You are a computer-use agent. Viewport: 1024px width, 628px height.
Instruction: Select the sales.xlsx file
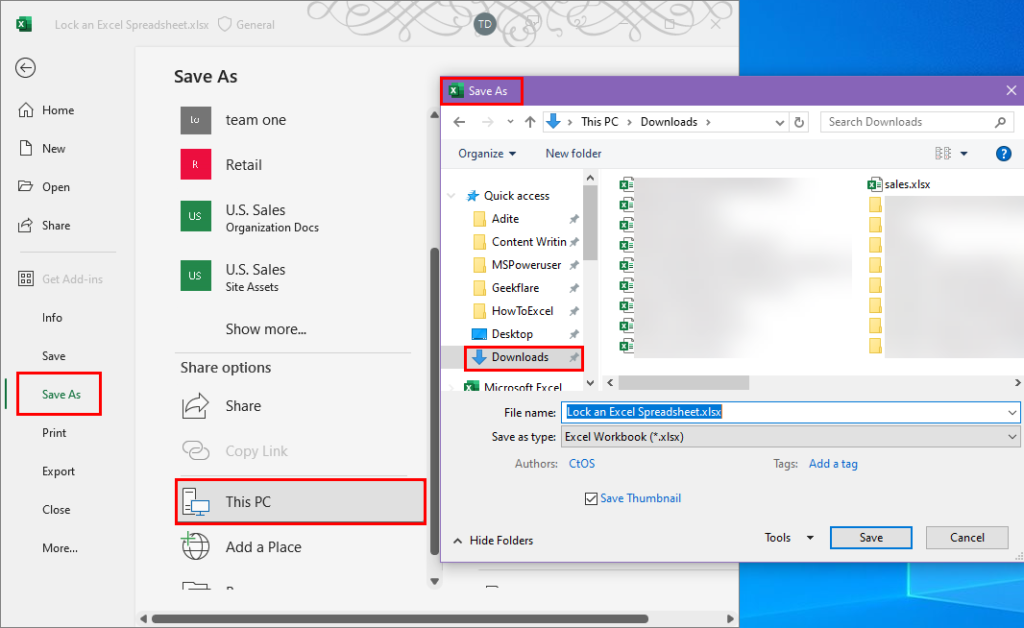pos(899,185)
